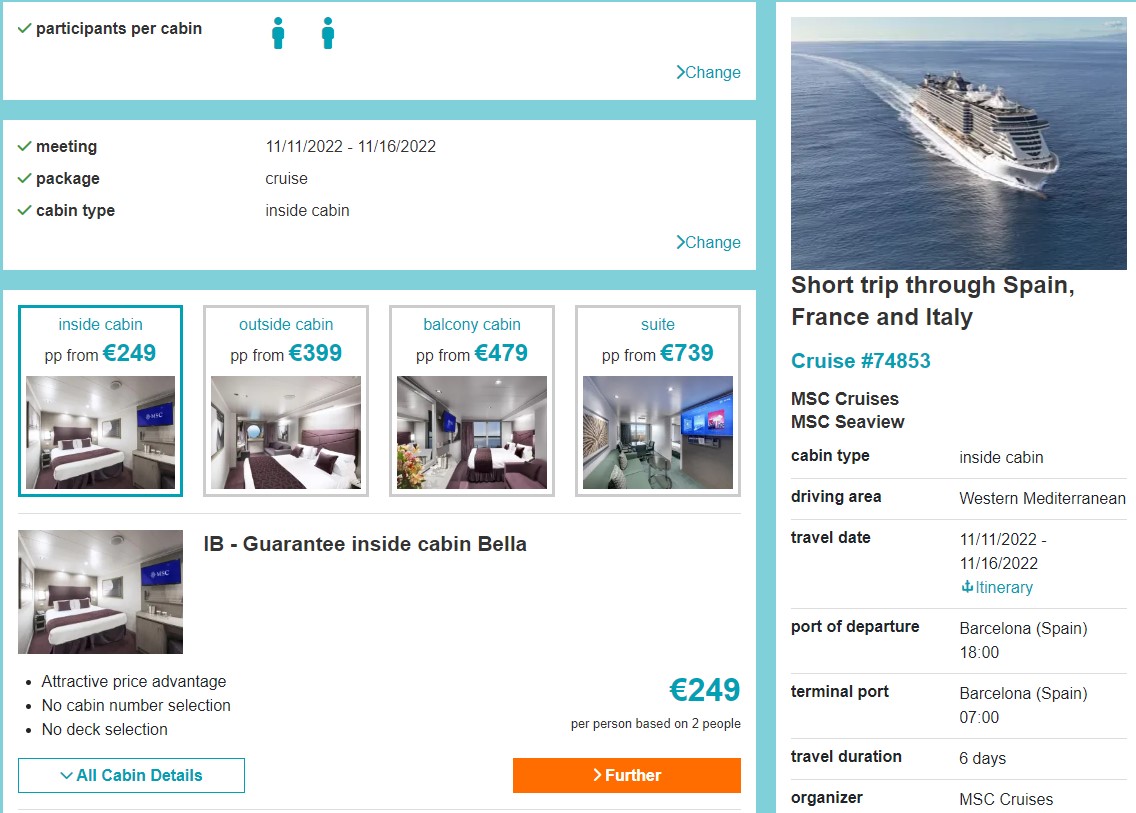Select the inside cabin card from €249
This screenshot has height=813, width=1136.
click(100, 401)
